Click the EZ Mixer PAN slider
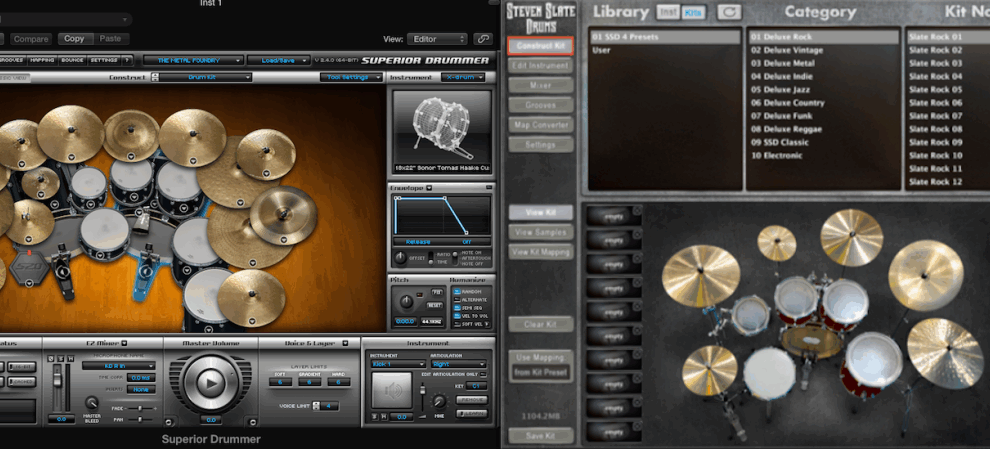 tap(140, 419)
